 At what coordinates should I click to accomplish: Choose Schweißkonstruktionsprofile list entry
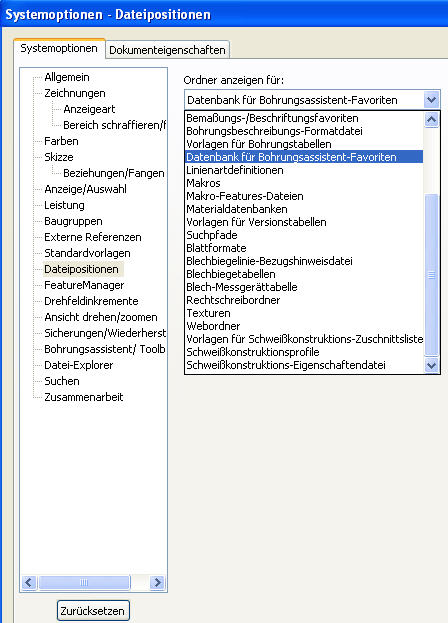coord(253,352)
